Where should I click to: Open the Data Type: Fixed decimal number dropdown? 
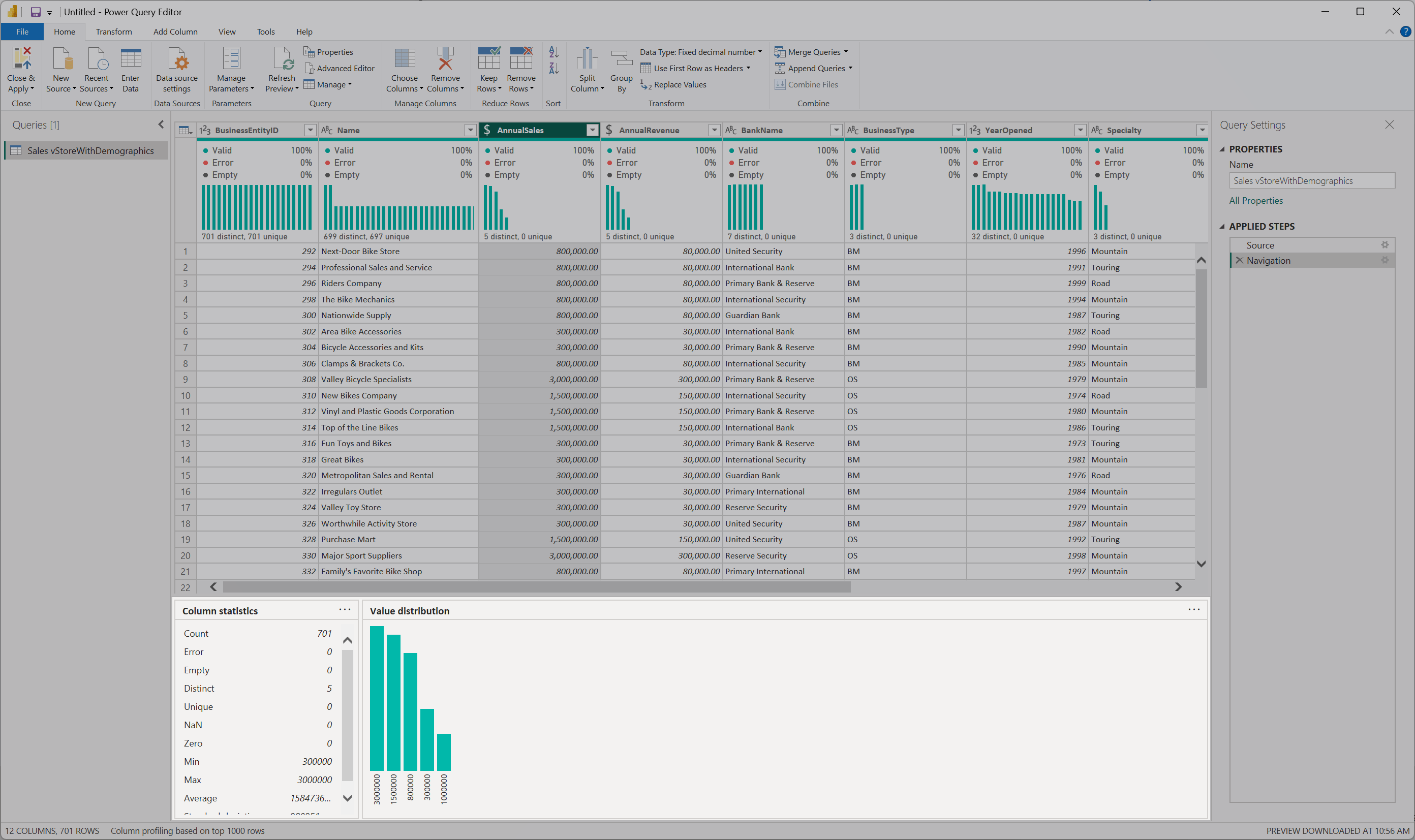[701, 52]
